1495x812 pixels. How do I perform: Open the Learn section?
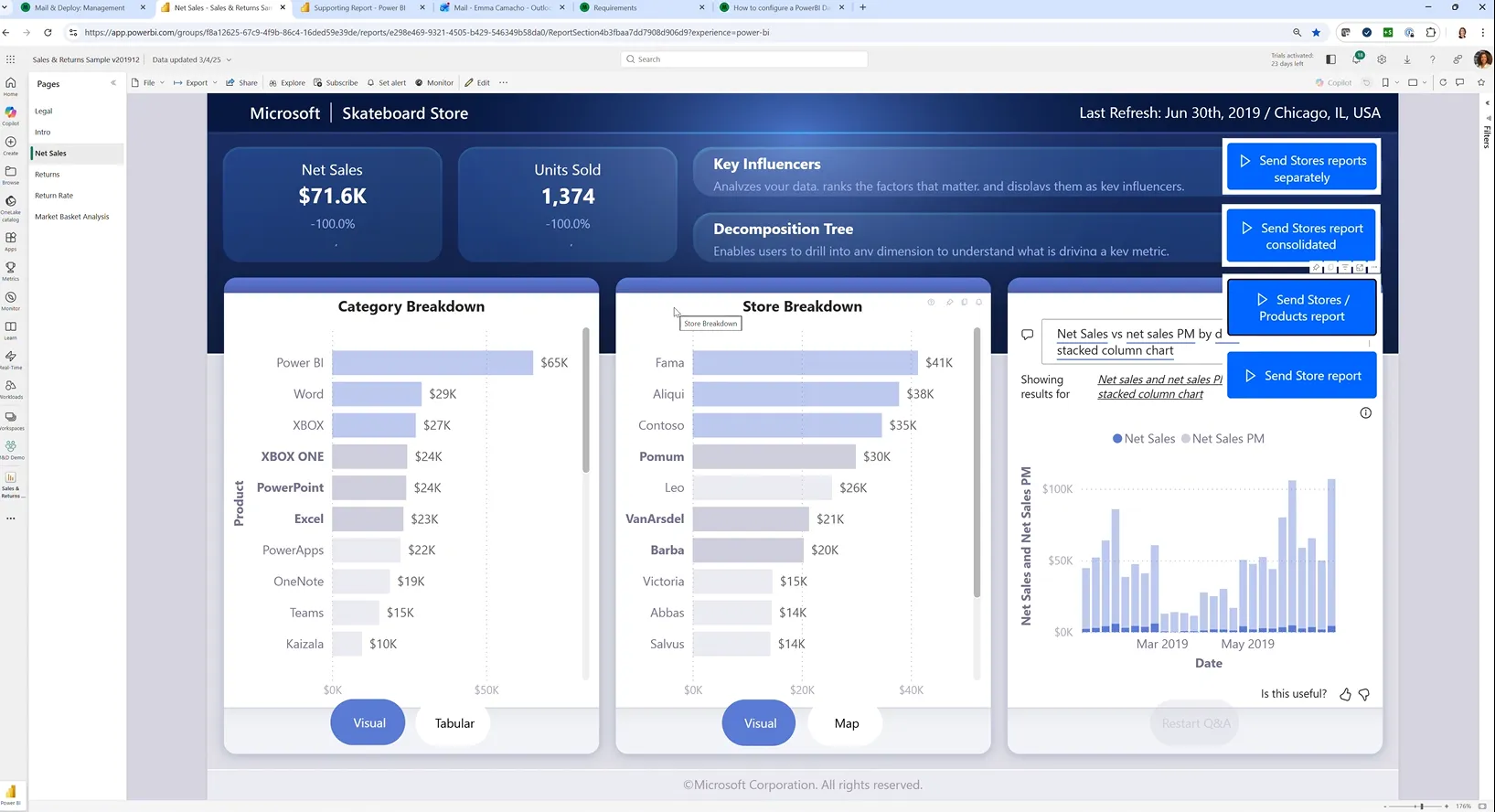(10, 330)
